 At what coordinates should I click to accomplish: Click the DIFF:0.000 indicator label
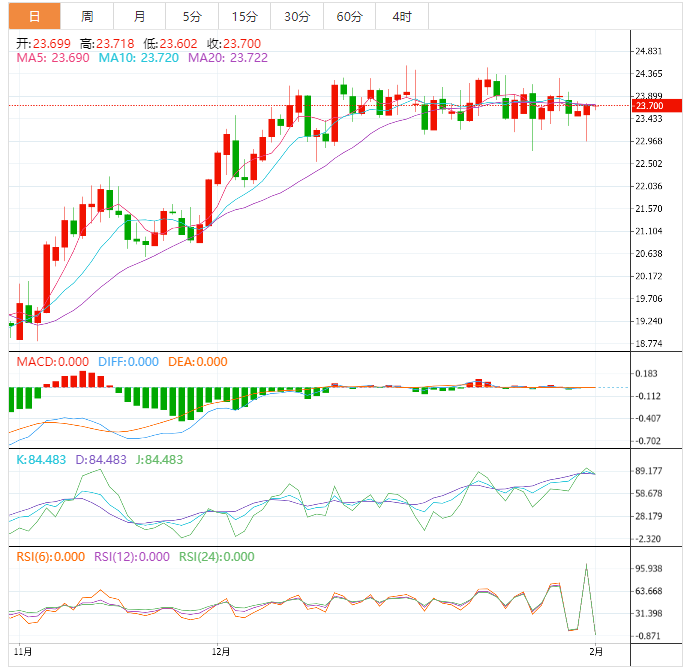[x=128, y=362]
